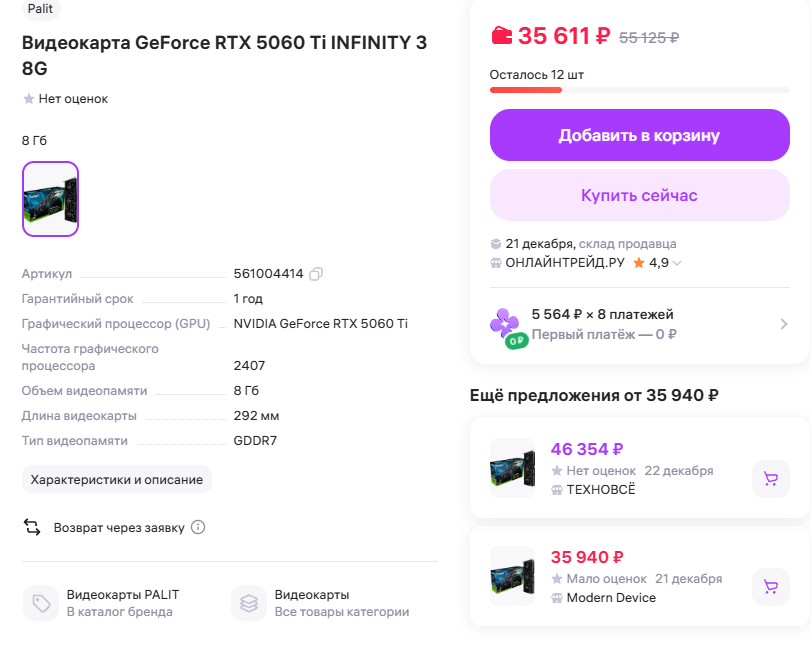Open the 46 354 ₽ offer thumbnail
This screenshot has width=811, height=648.
point(512,468)
